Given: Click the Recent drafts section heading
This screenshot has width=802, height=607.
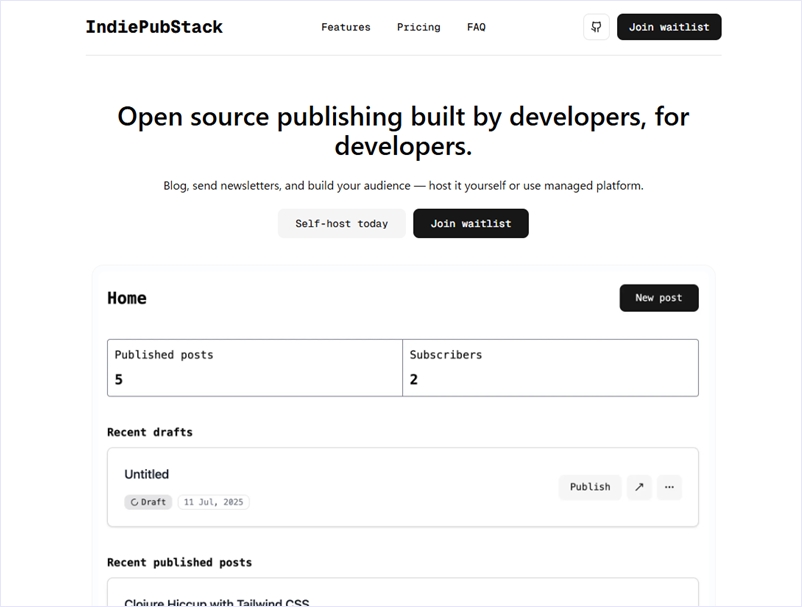Looking at the screenshot, I should [x=149, y=432].
